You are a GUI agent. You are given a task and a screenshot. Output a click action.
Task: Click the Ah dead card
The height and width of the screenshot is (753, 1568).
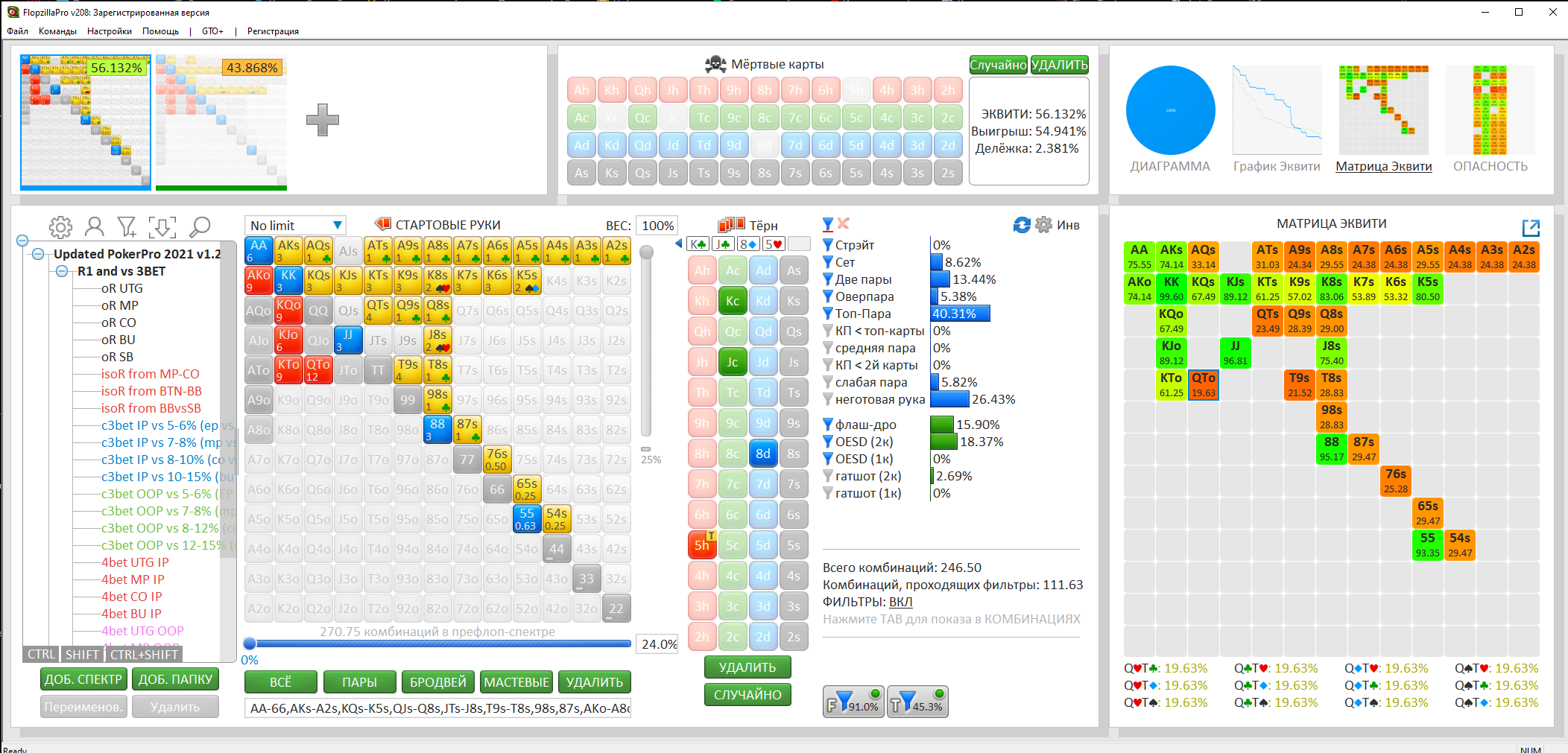click(x=581, y=90)
